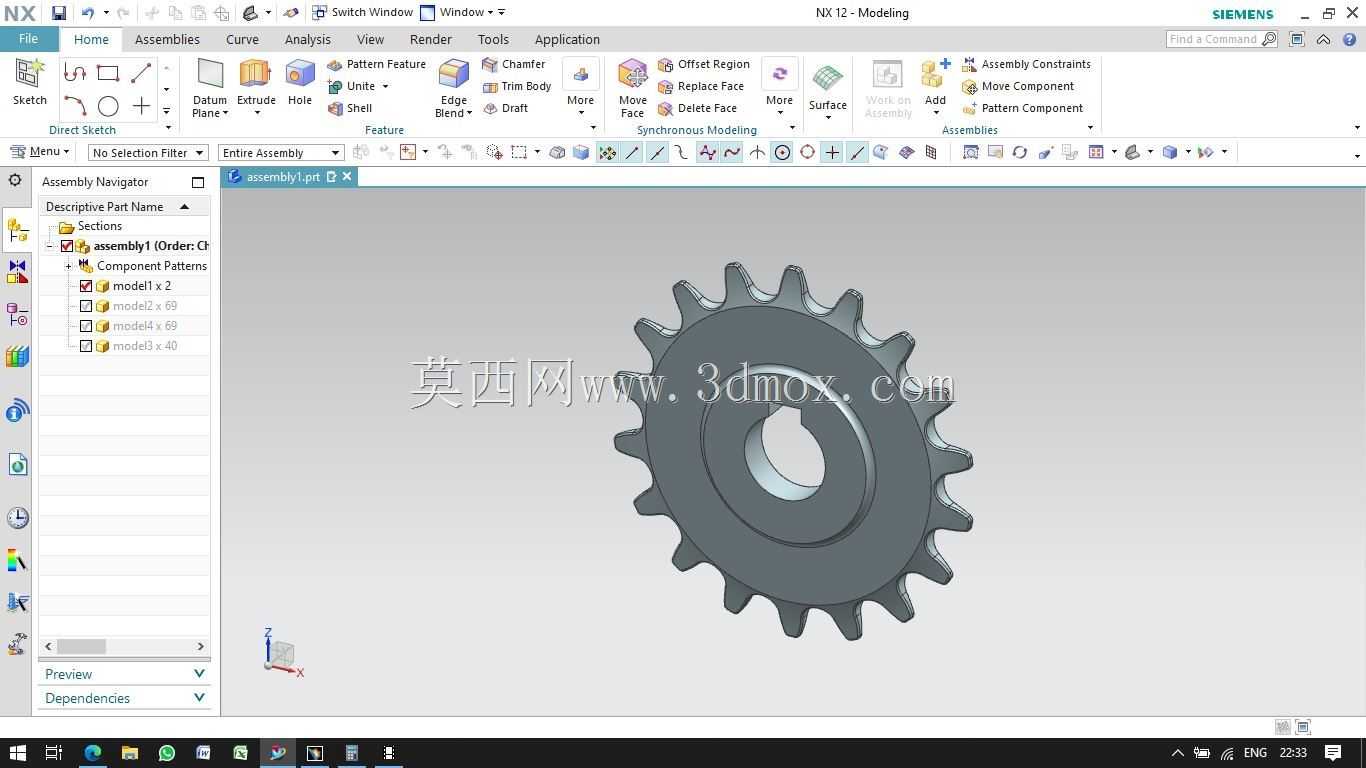Viewport: 1366px width, 768px height.
Task: Close the assembly1.prt document tab
Action: pos(347,176)
